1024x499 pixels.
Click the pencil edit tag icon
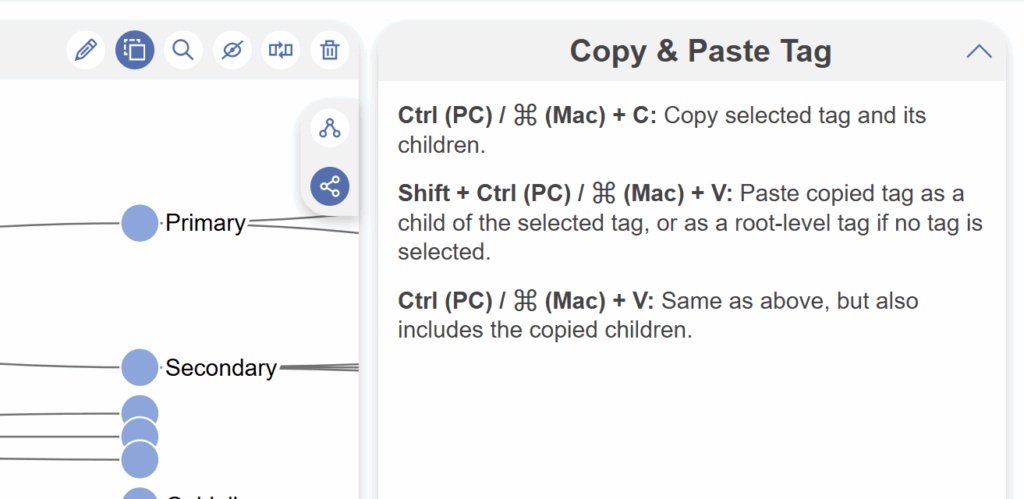(86, 49)
